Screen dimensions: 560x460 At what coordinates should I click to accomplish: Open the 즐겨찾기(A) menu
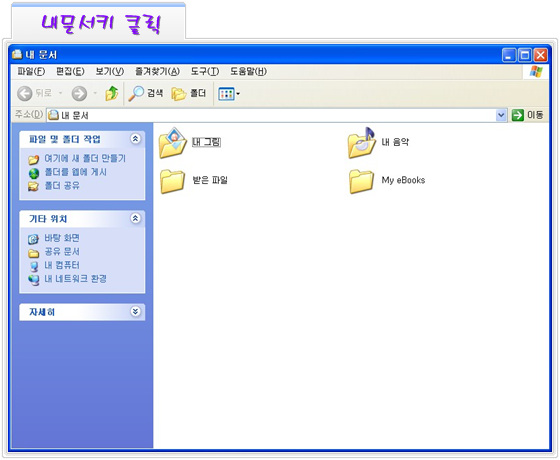tap(158, 71)
